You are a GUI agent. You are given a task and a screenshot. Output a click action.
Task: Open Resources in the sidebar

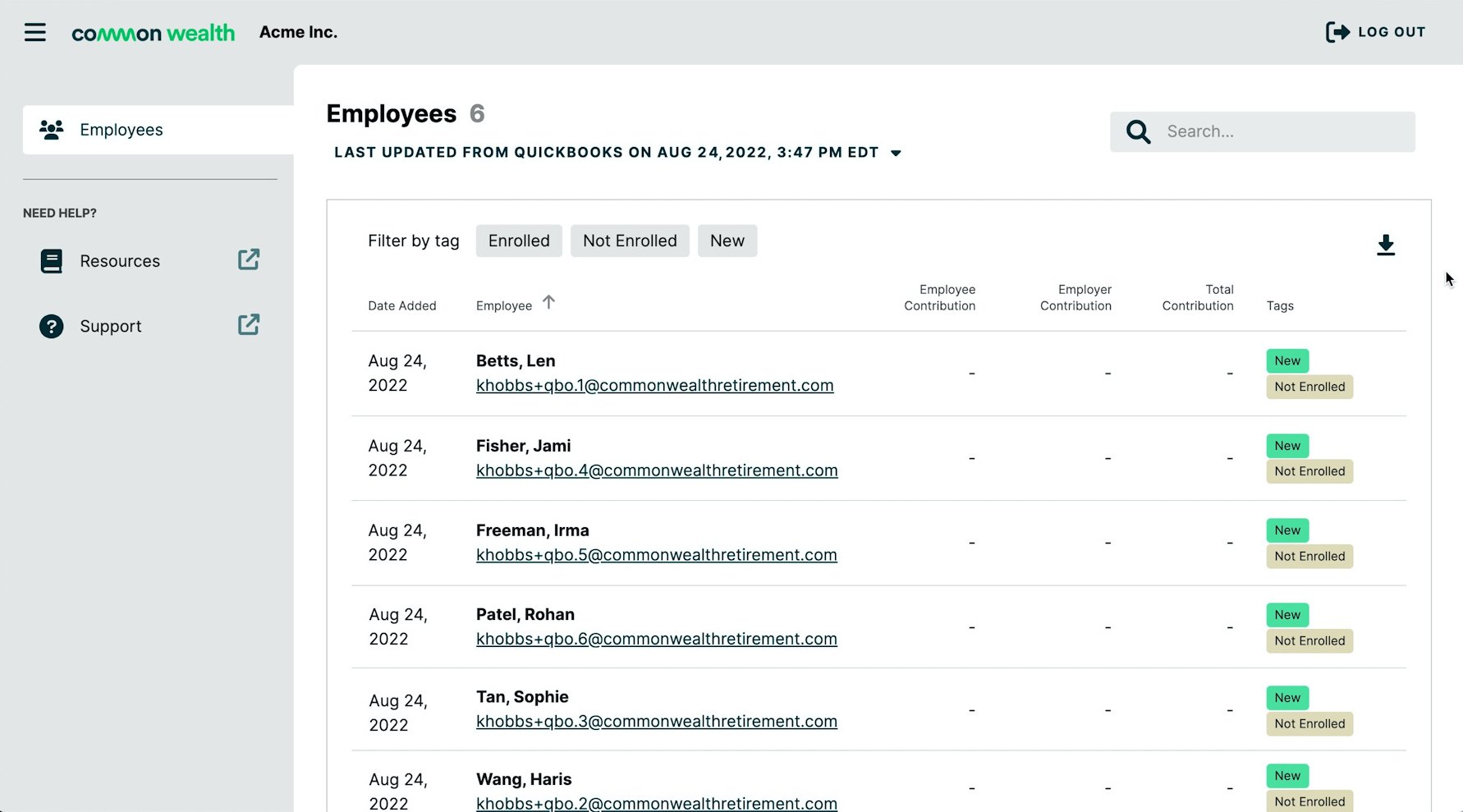click(x=120, y=261)
